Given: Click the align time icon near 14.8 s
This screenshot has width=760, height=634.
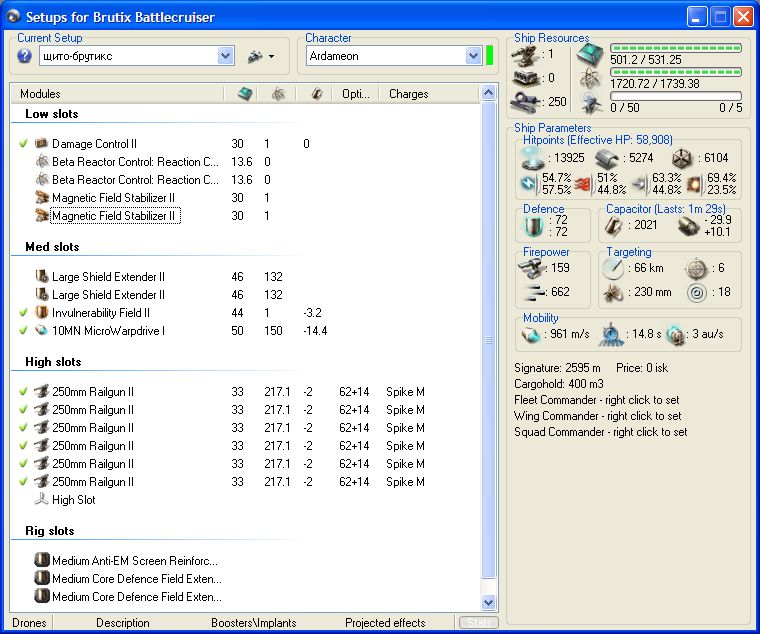Looking at the screenshot, I should (611, 334).
